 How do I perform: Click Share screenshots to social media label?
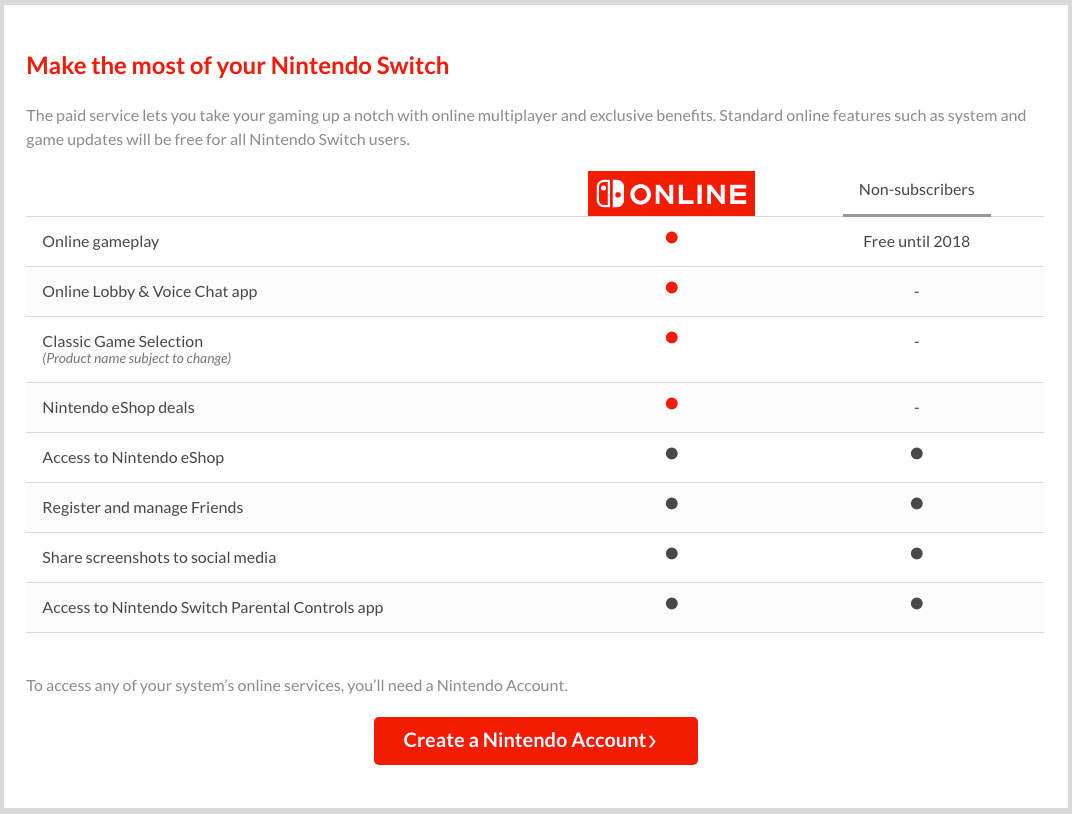coord(159,558)
